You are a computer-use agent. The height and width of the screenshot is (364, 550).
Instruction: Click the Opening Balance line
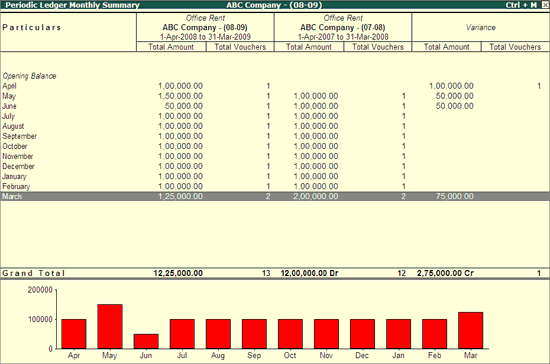29,76
